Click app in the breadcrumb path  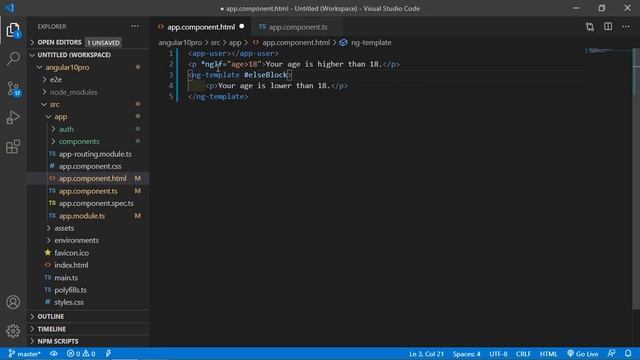click(x=235, y=42)
